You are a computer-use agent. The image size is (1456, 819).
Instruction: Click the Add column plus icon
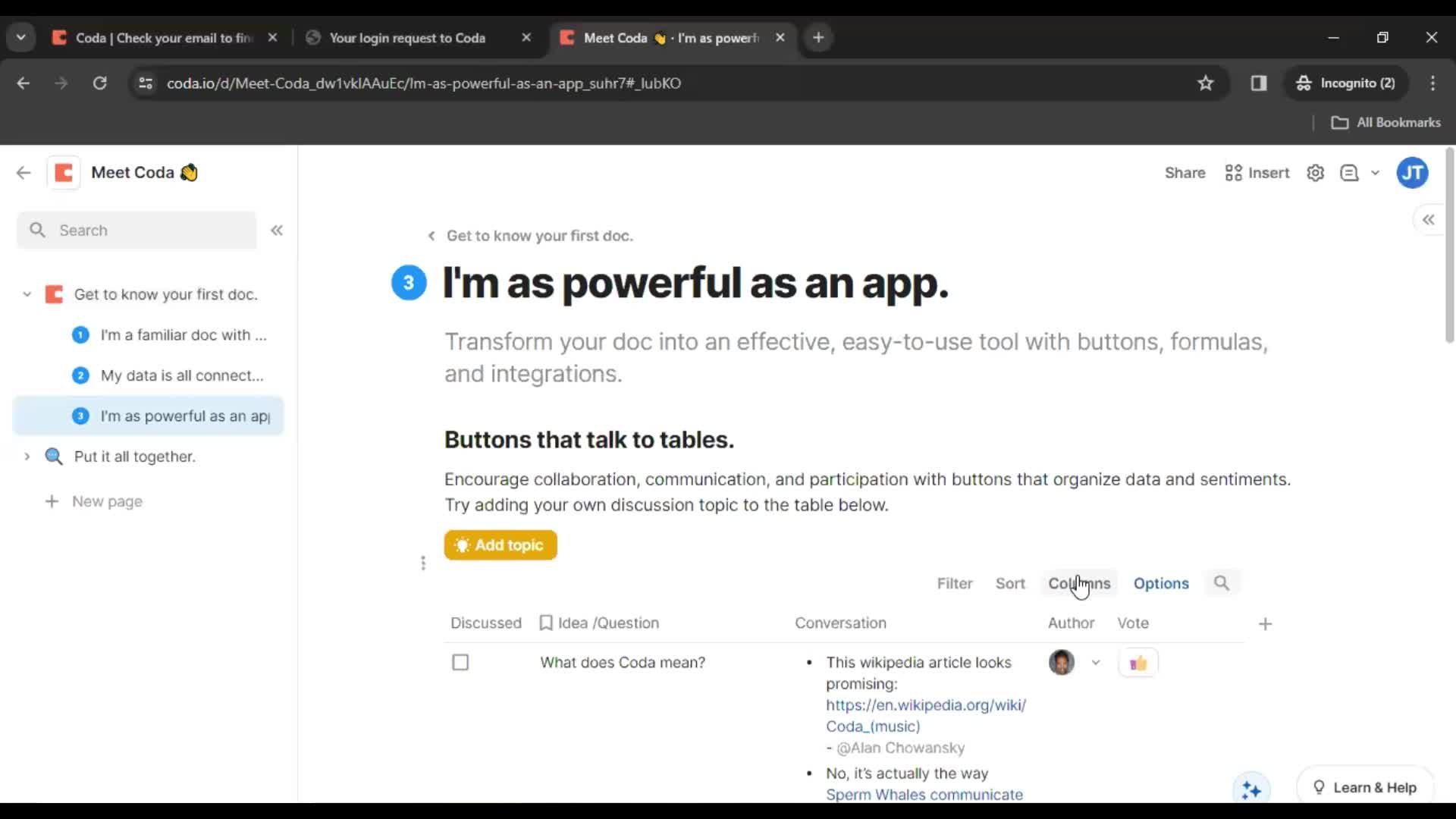tap(1265, 623)
